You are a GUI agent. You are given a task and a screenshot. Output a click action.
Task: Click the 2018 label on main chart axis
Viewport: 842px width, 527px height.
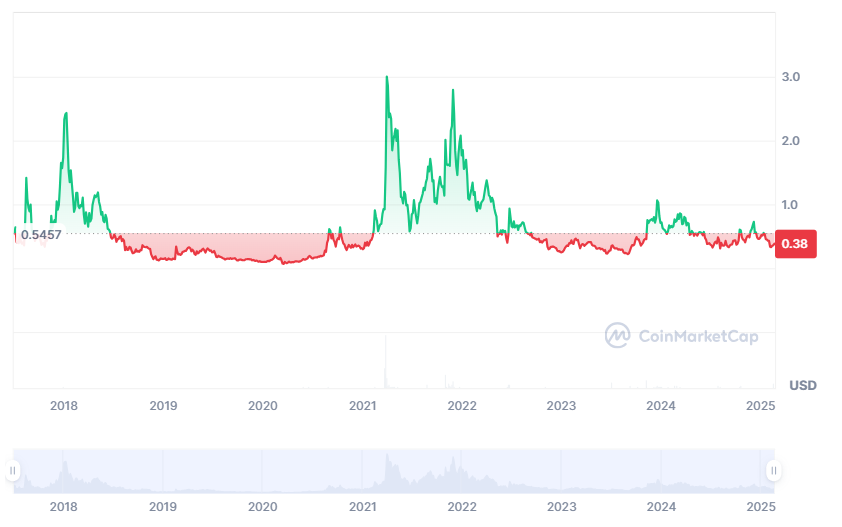(x=64, y=405)
